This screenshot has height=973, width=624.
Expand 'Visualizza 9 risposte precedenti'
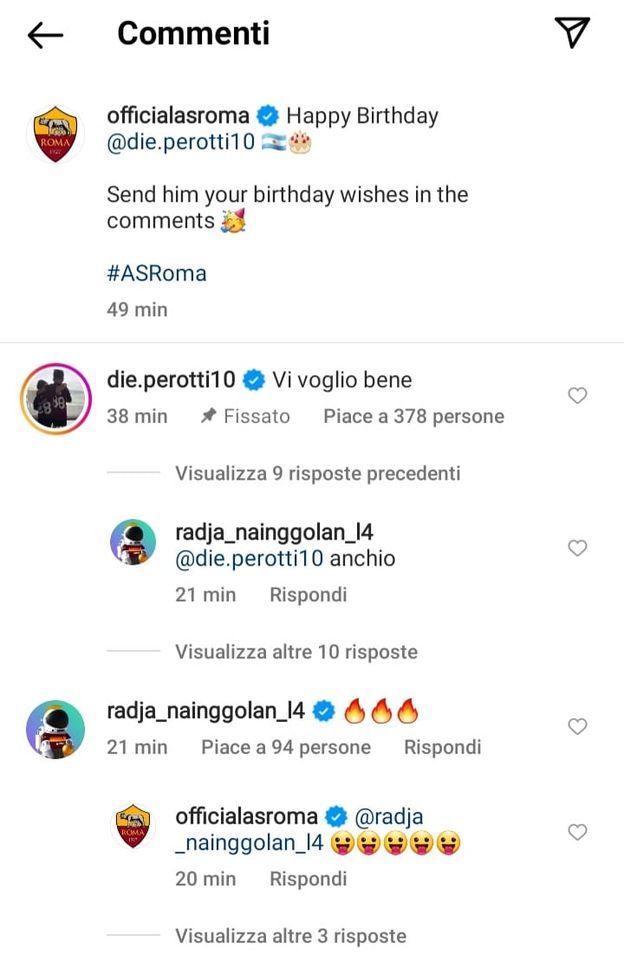point(318,473)
